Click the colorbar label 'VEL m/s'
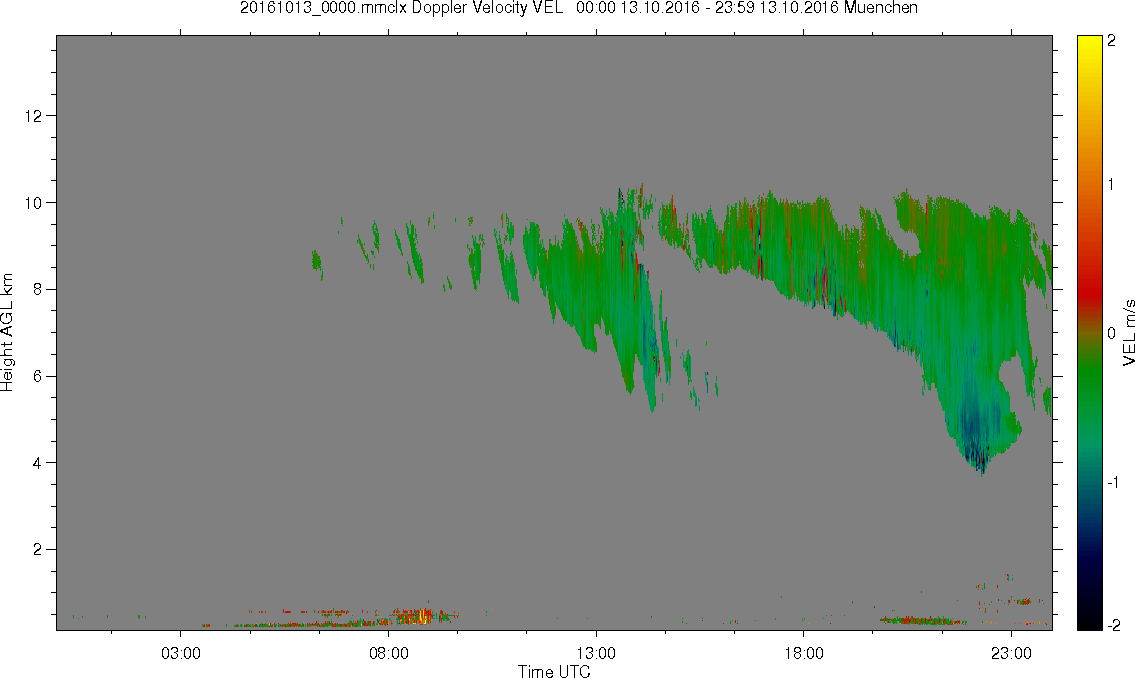 (x=1128, y=333)
